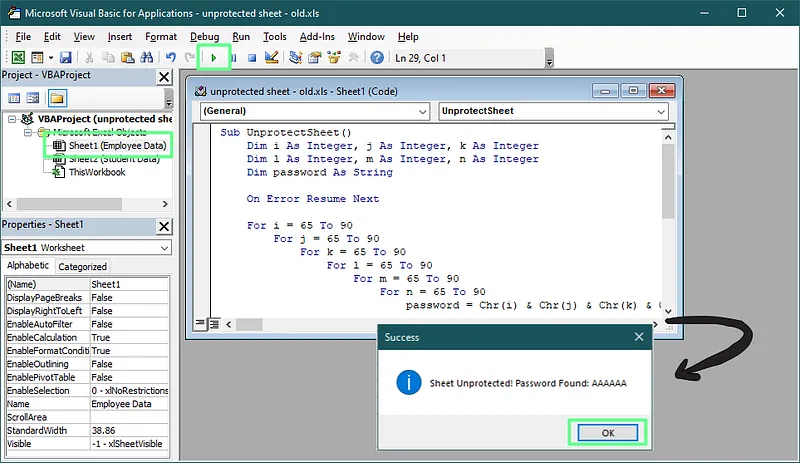
Task: Click the ScrollArea property row
Action: point(87,417)
